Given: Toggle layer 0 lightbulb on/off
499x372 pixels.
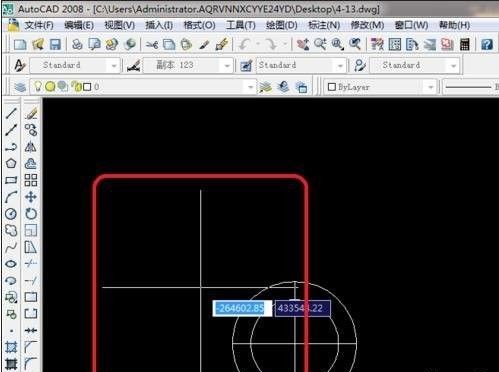Looking at the screenshot, I should coord(38,87).
